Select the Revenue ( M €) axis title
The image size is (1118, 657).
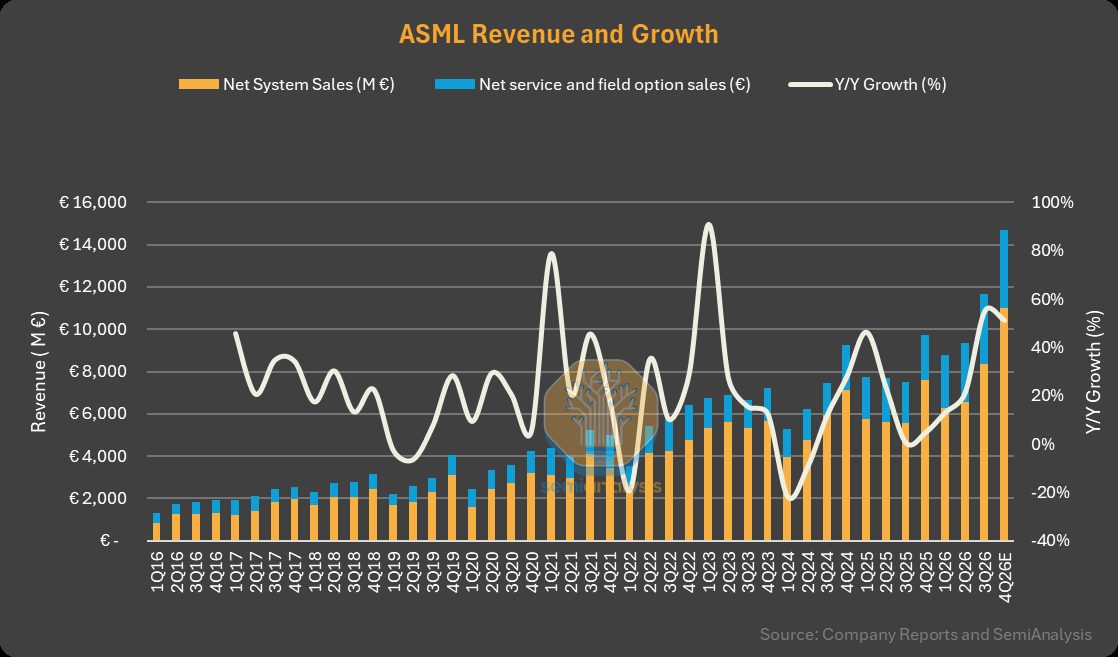(x=38, y=371)
